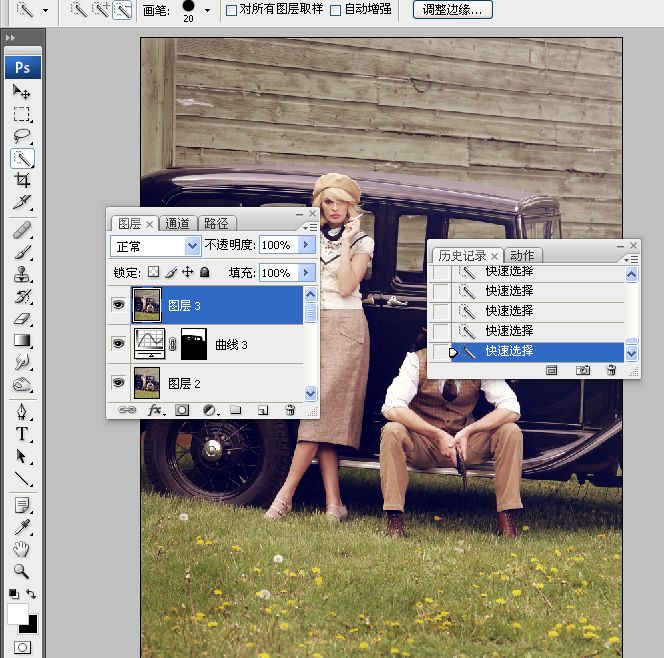This screenshot has height=658, width=664.
Task: Select the Eyedropper tool
Action: 22,527
